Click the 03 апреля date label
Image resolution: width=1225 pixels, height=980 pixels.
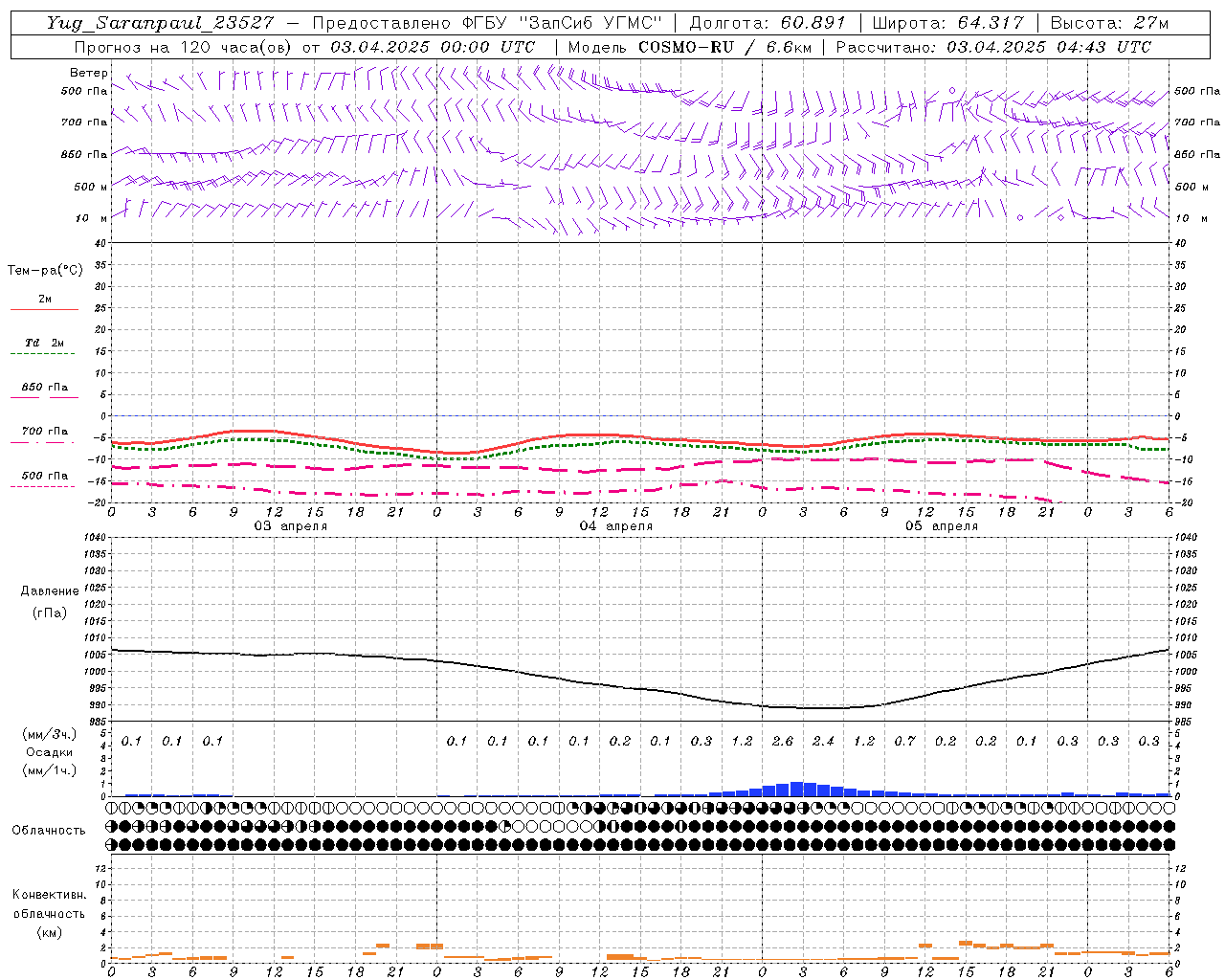[290, 526]
